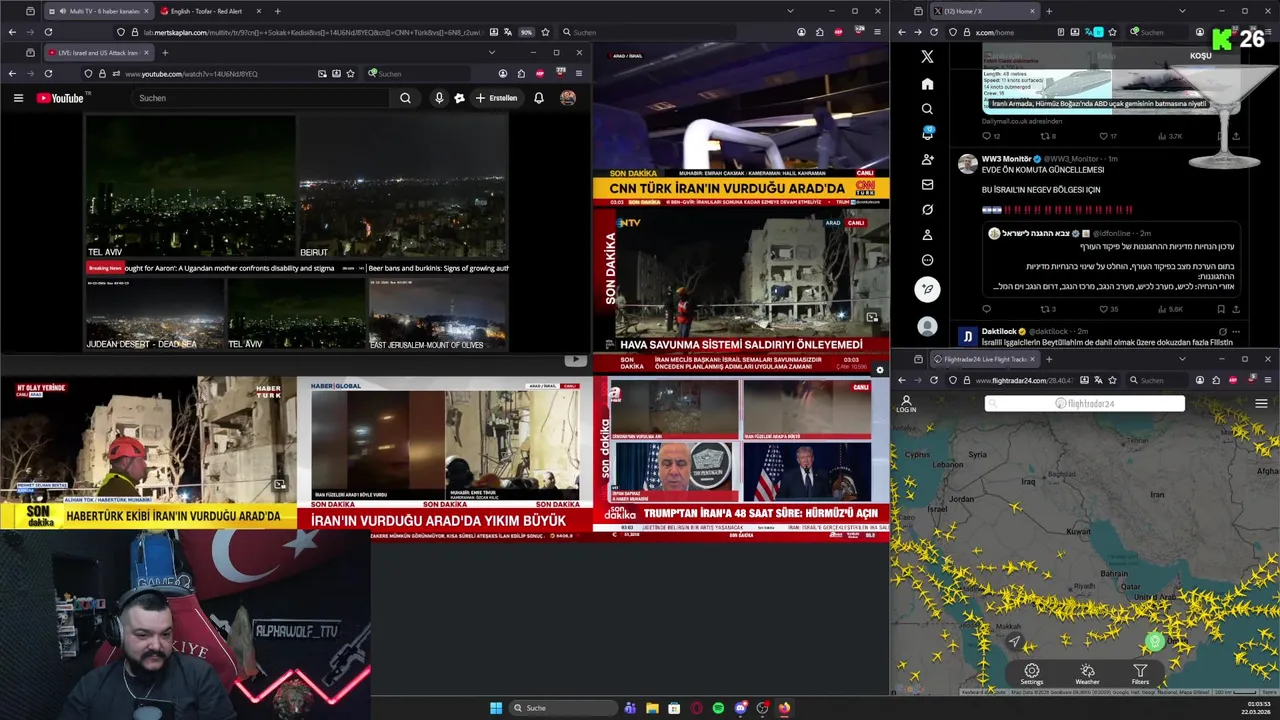The image size is (1280, 720).
Task: Open Flightradar24 map Settings
Action: click(1032, 675)
